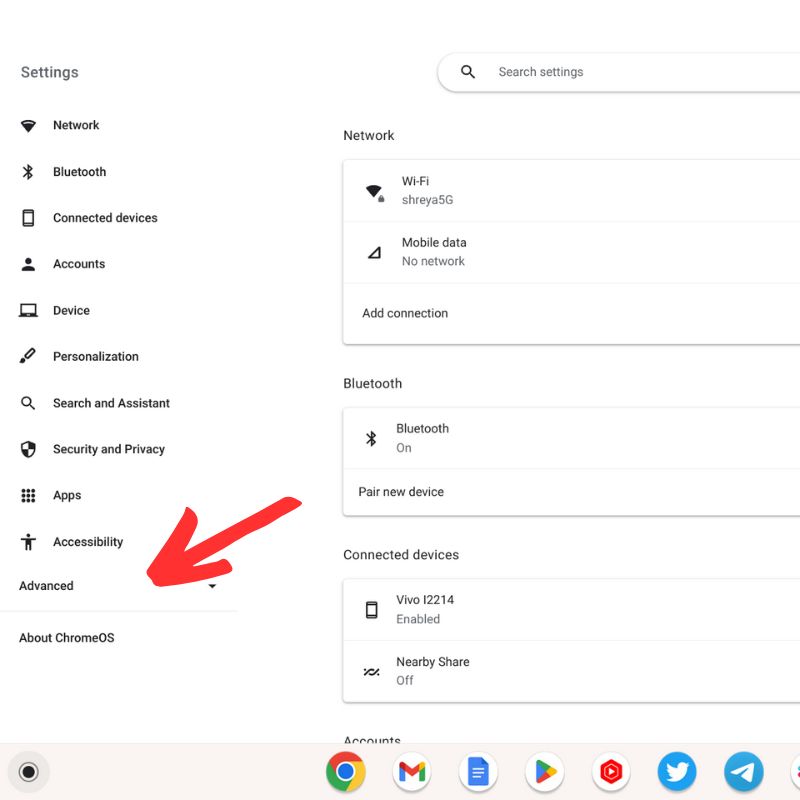Click the Wi-Fi locked signal icon
Image resolution: width=800 pixels, height=800 pixels.
coord(375,193)
